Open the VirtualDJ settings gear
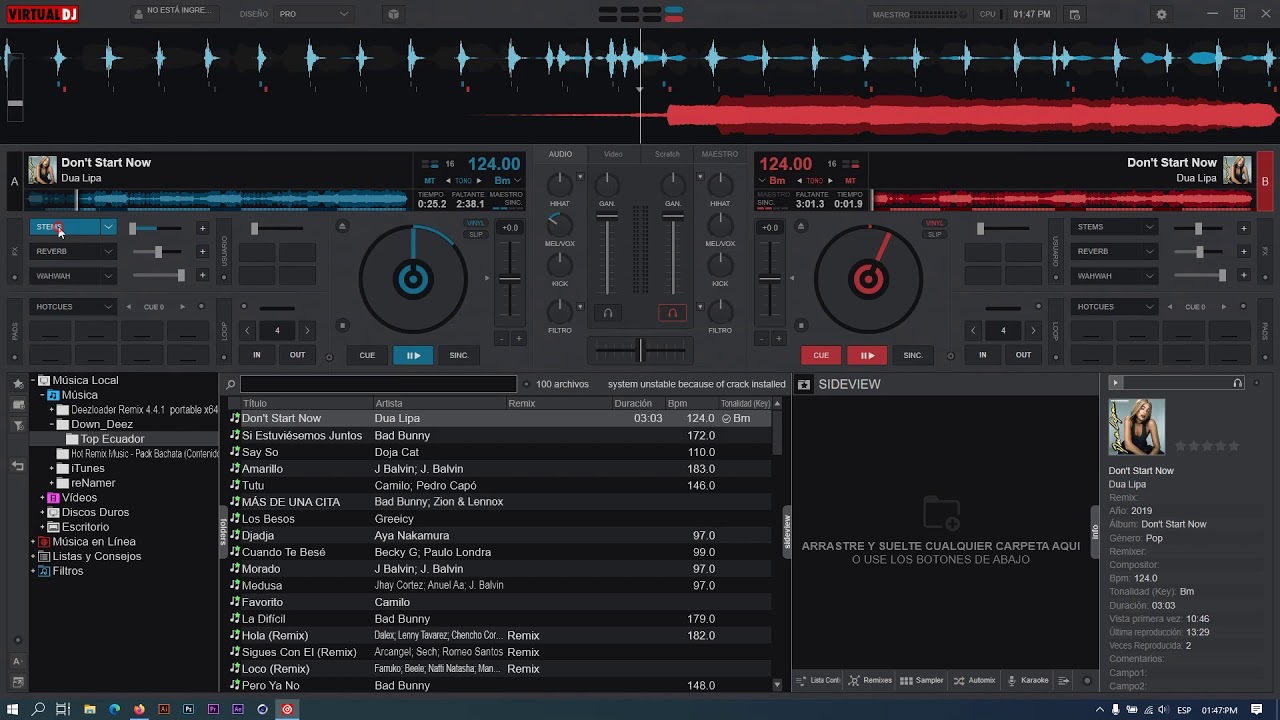Viewport: 1280px width, 720px height. (x=1161, y=14)
